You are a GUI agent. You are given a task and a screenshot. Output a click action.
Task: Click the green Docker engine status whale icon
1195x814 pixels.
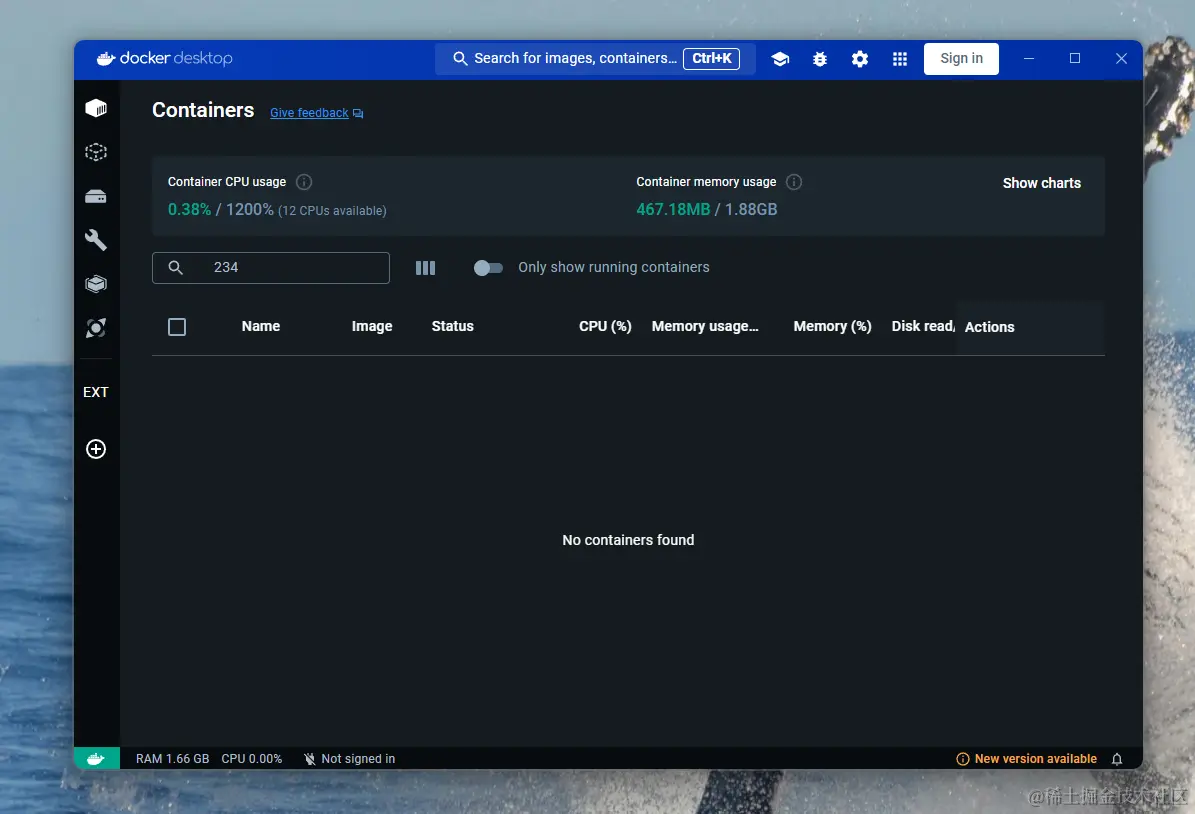(x=96, y=758)
